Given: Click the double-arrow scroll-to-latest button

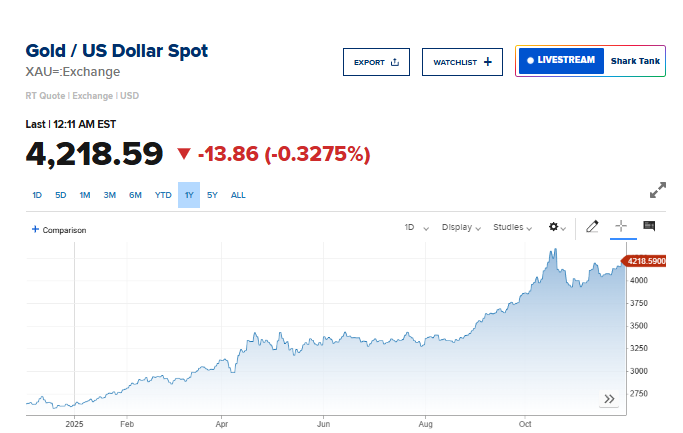Looking at the screenshot, I should pyautogui.click(x=609, y=399).
